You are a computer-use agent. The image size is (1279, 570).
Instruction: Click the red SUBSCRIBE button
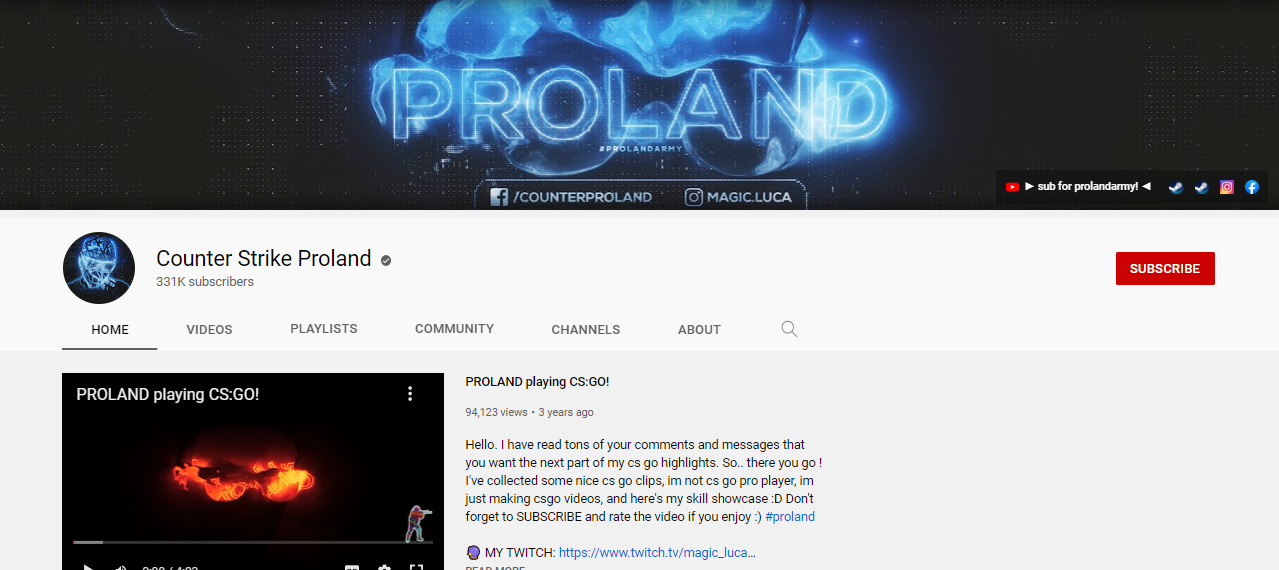coord(1165,268)
